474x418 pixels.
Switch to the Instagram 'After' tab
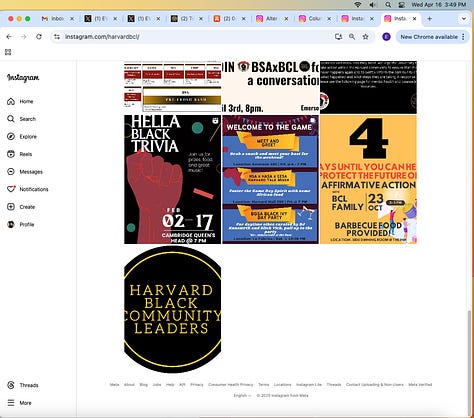(273, 19)
